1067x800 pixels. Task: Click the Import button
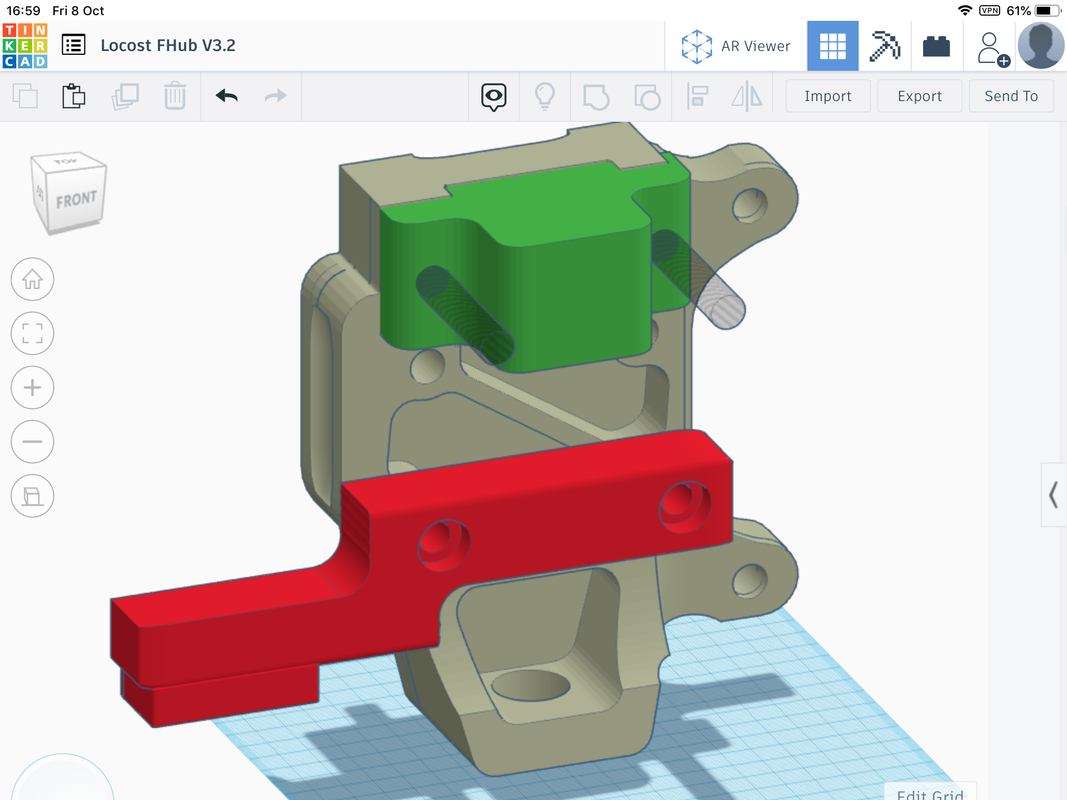point(827,96)
